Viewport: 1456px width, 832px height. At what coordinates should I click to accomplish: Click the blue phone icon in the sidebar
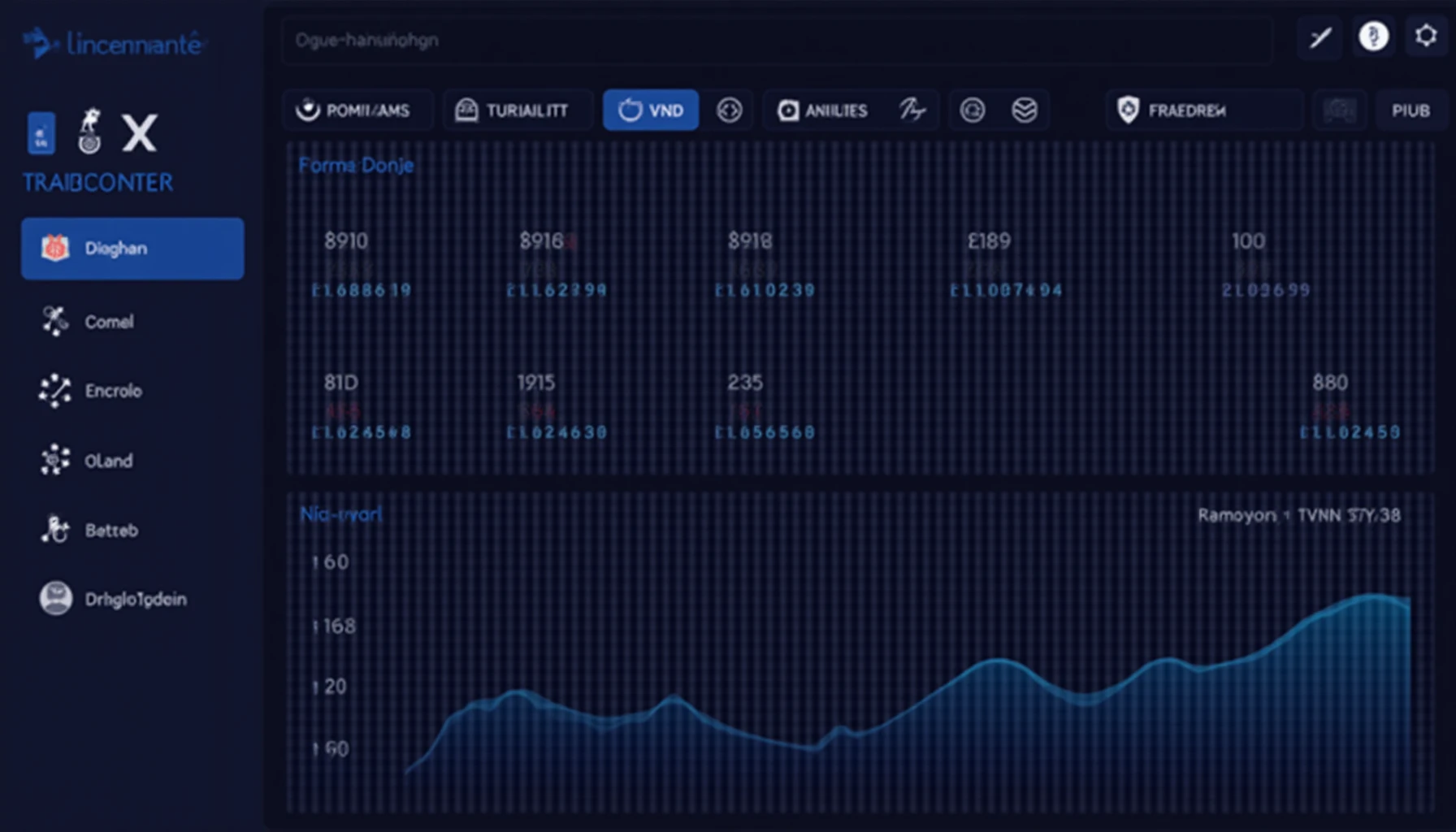pos(41,133)
